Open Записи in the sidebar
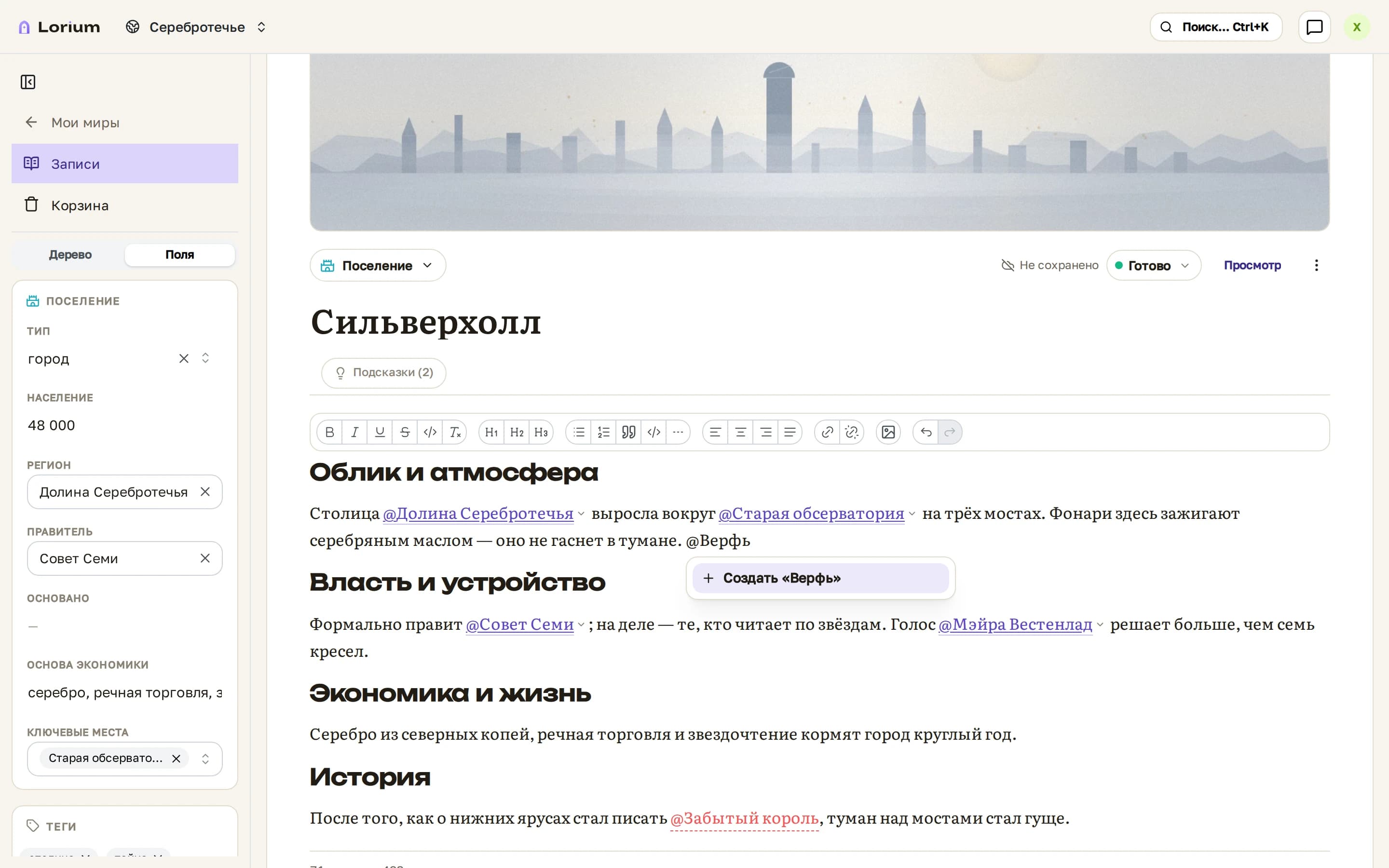This screenshot has height=868, width=1389. point(124,163)
